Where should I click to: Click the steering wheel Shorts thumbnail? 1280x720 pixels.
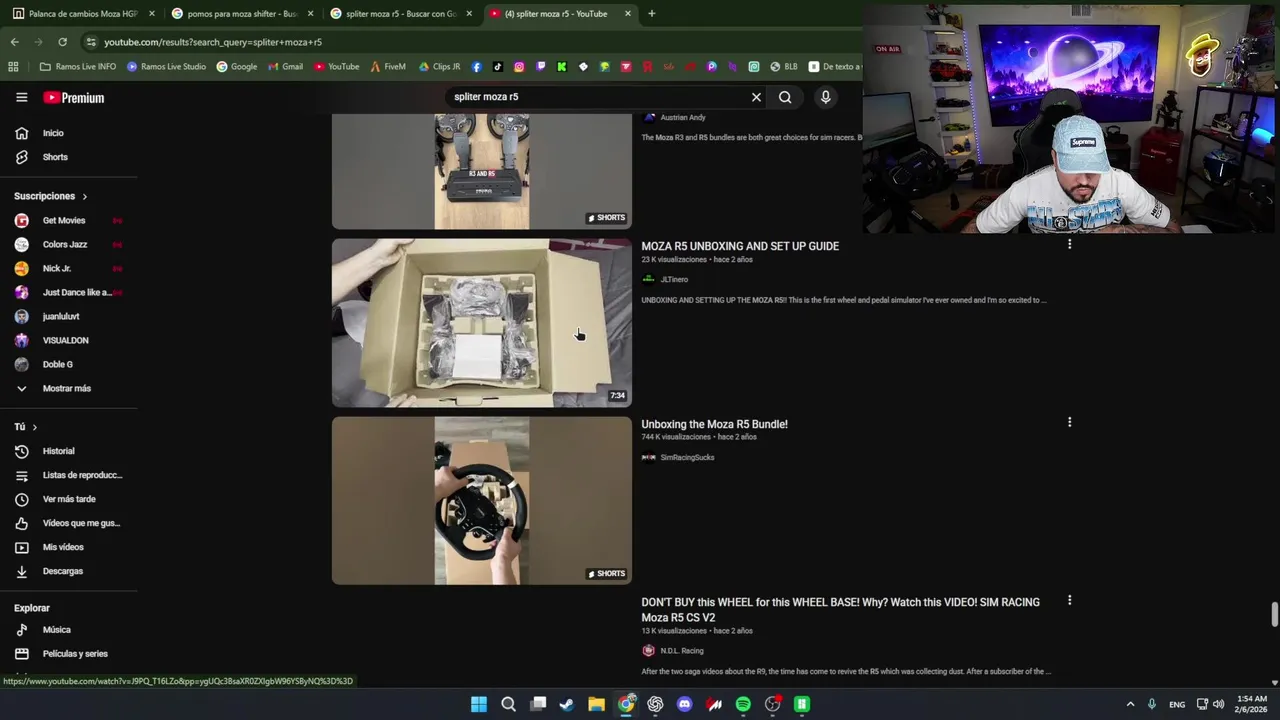482,500
